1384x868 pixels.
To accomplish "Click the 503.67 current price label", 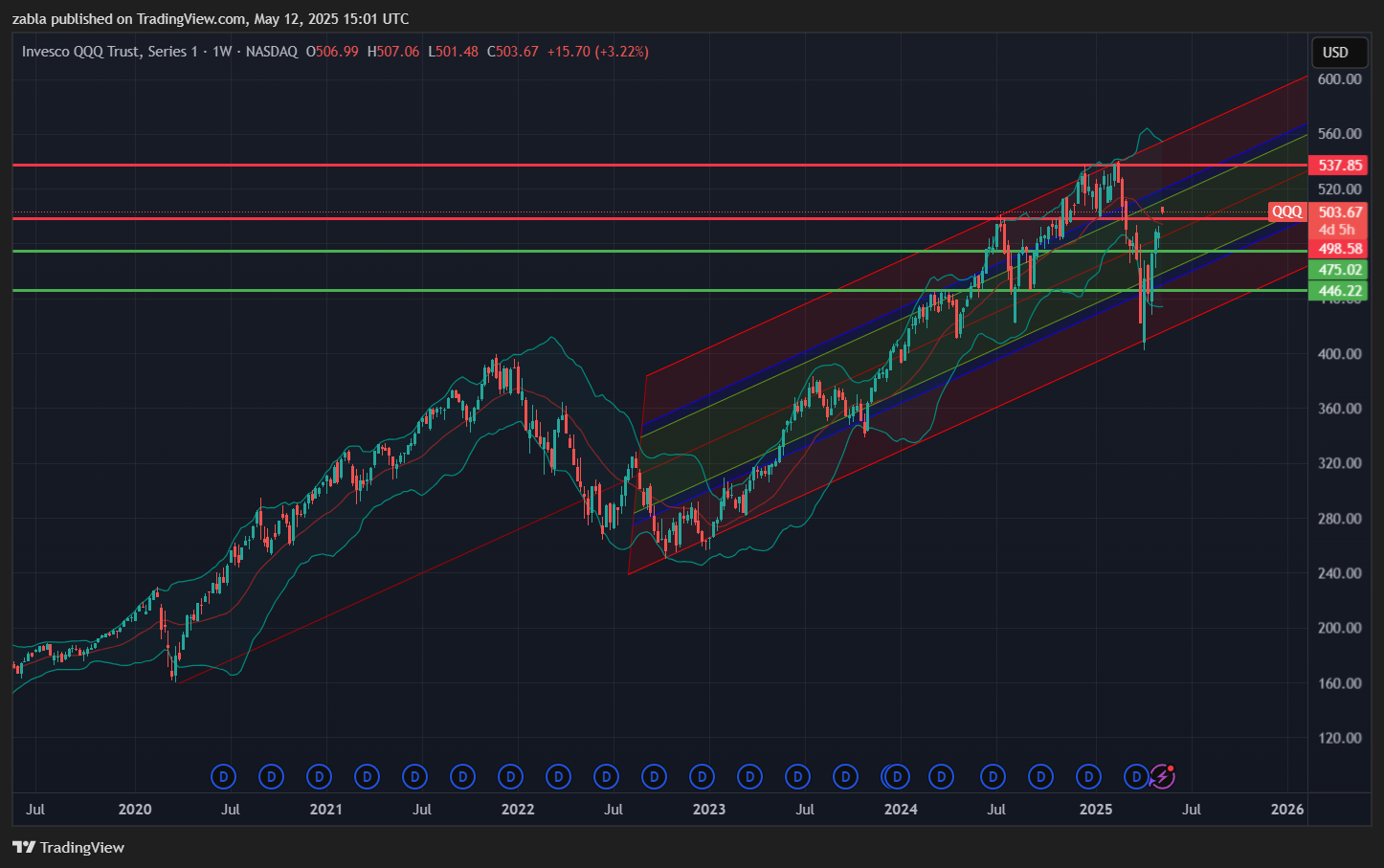I will [1339, 212].
